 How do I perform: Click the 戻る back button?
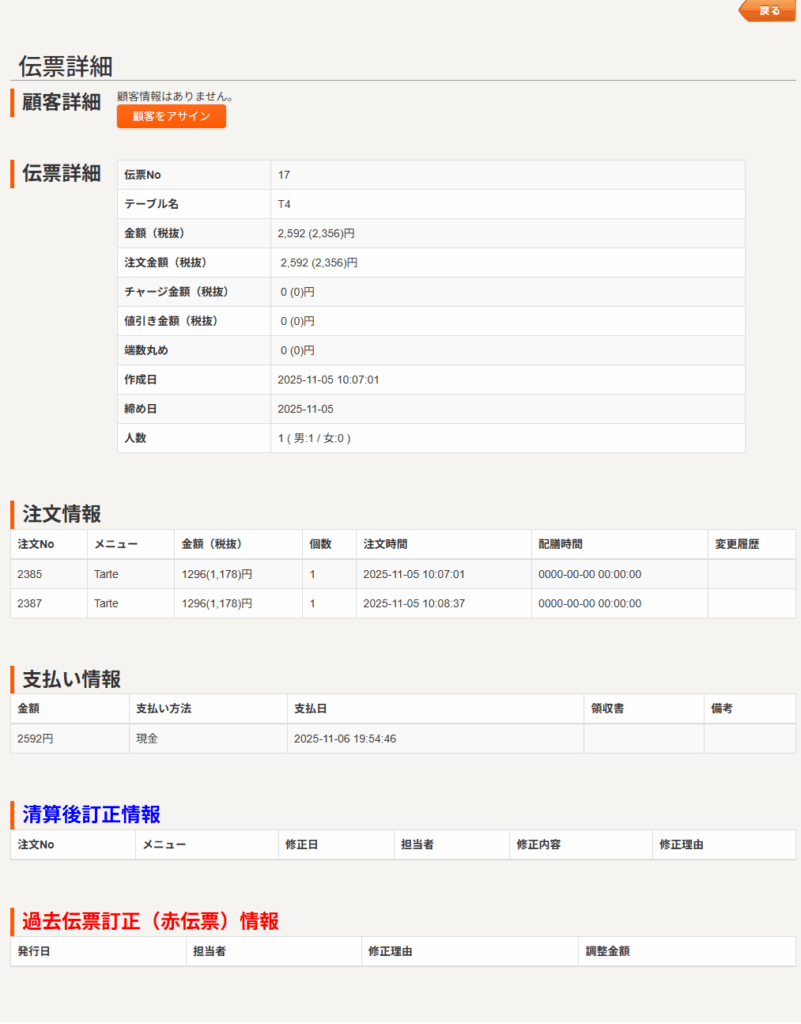point(768,11)
